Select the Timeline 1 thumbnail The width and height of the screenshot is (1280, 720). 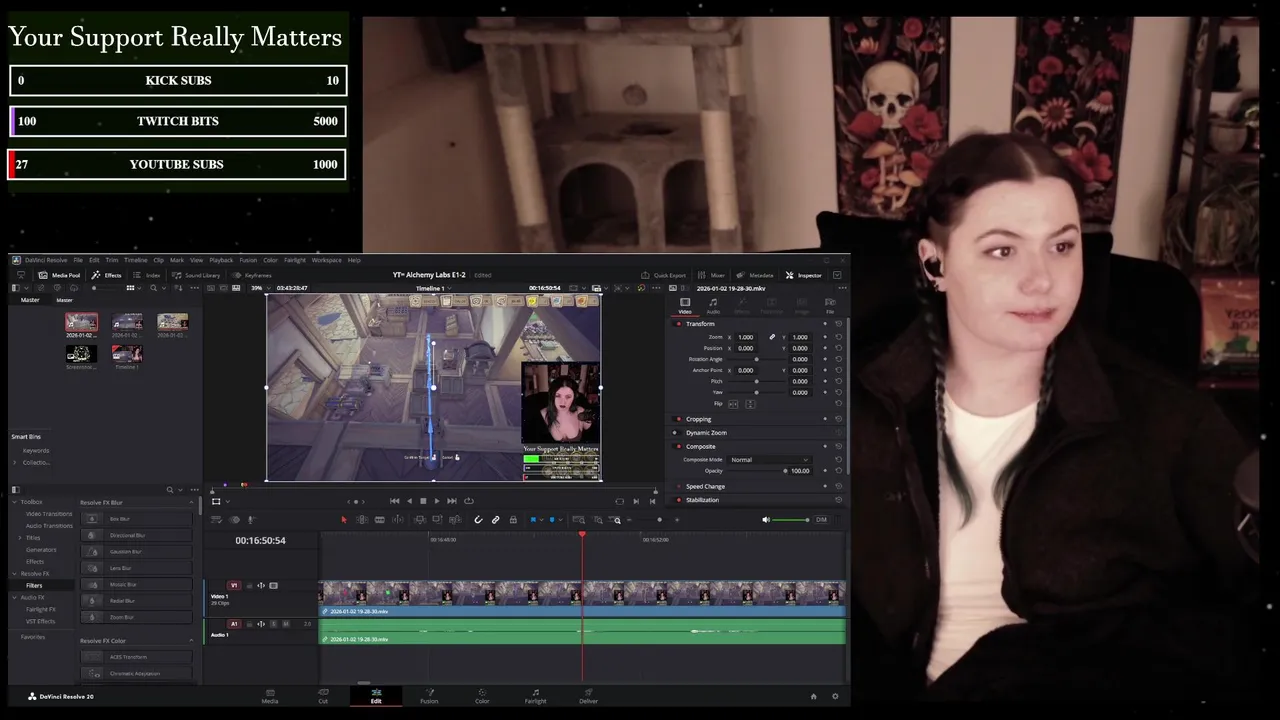(127, 354)
